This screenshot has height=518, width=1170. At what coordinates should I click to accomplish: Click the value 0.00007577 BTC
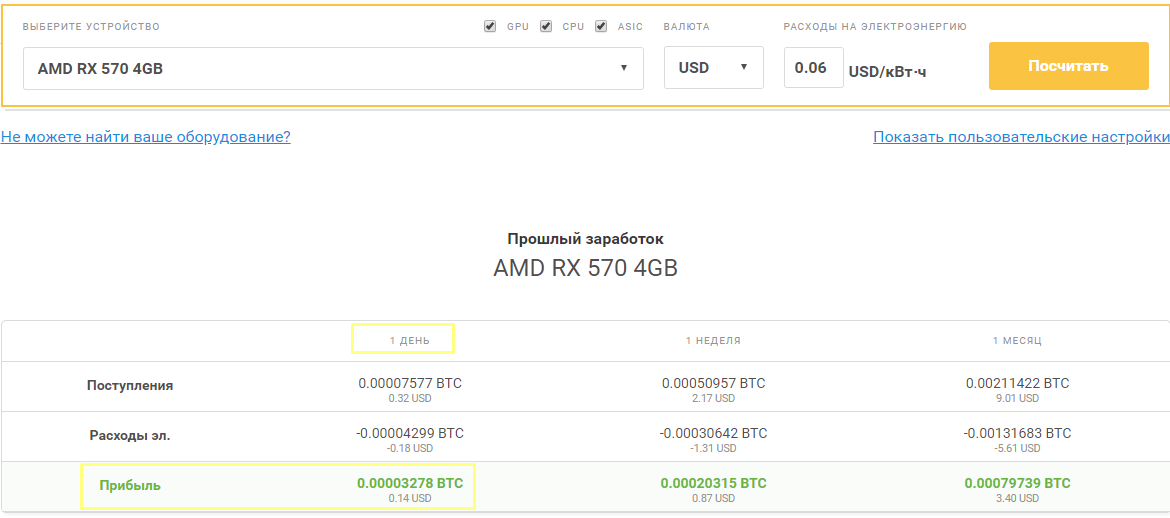click(x=410, y=384)
